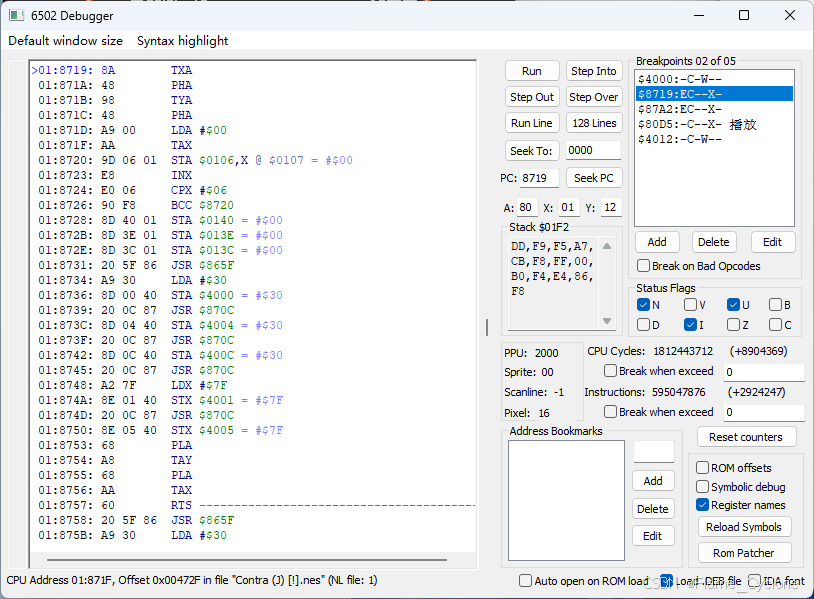Click the Run Line button
The width and height of the screenshot is (814, 599).
(532, 123)
